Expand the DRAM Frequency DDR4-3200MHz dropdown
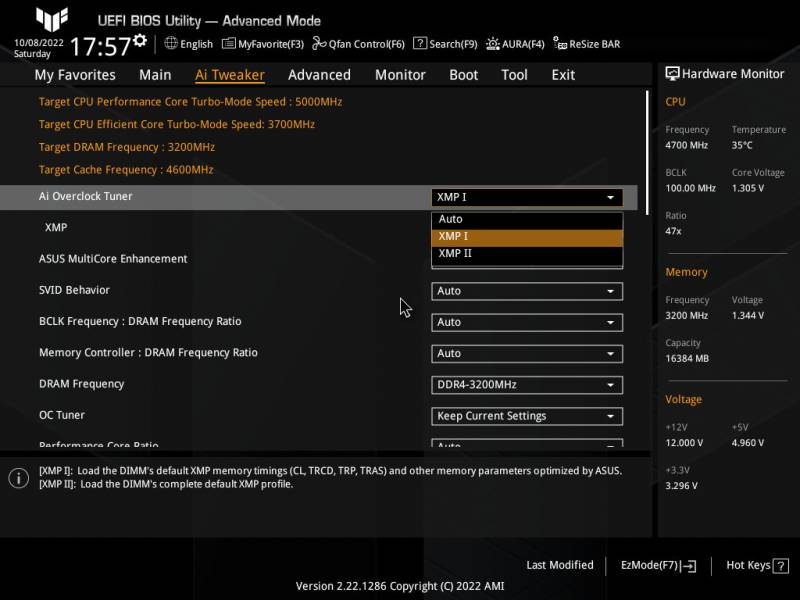The width and height of the screenshot is (800, 600). 527,385
